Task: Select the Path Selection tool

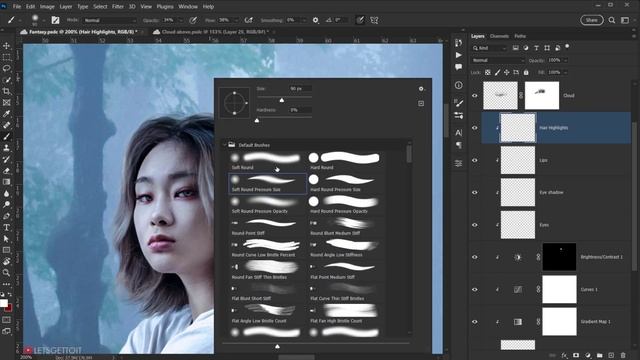Action: (7, 239)
